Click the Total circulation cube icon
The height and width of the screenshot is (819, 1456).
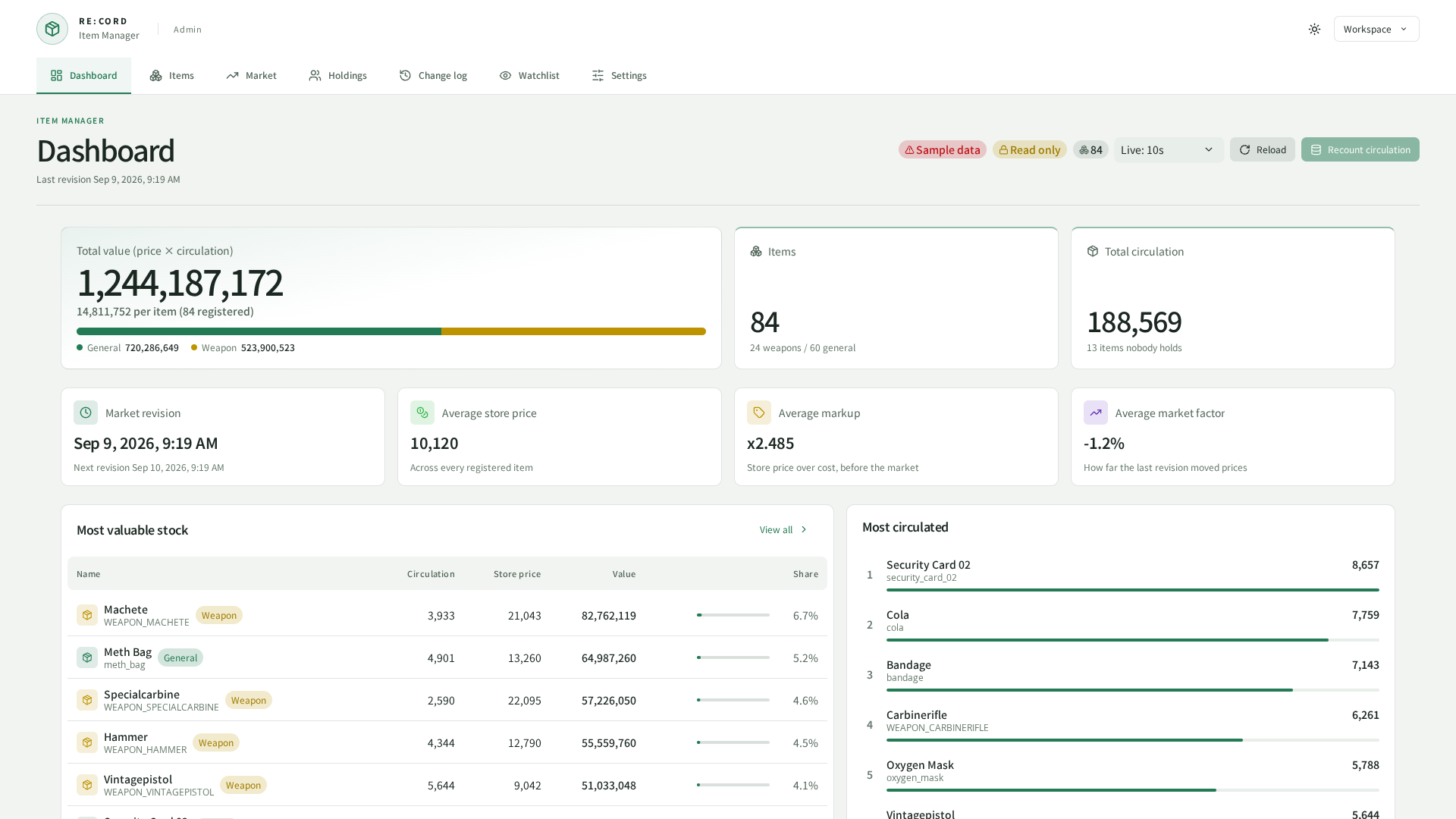tap(1093, 252)
